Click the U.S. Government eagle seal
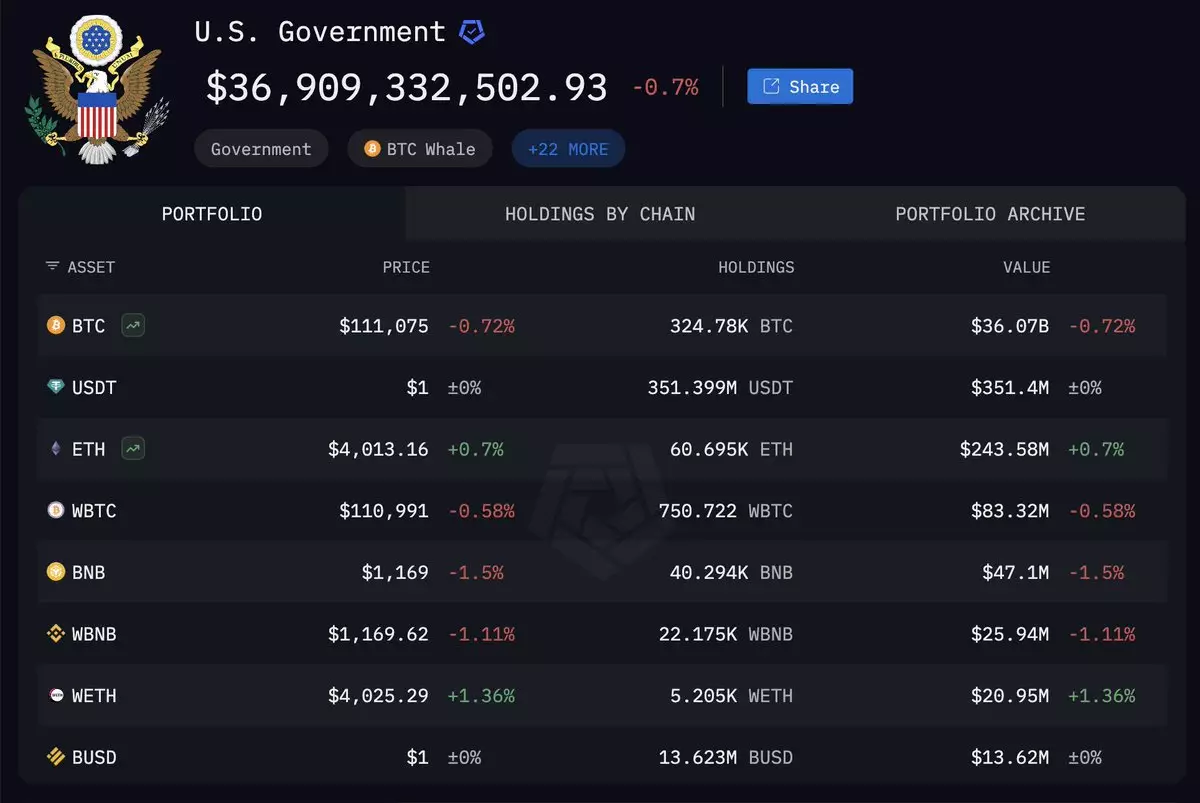 [x=96, y=88]
